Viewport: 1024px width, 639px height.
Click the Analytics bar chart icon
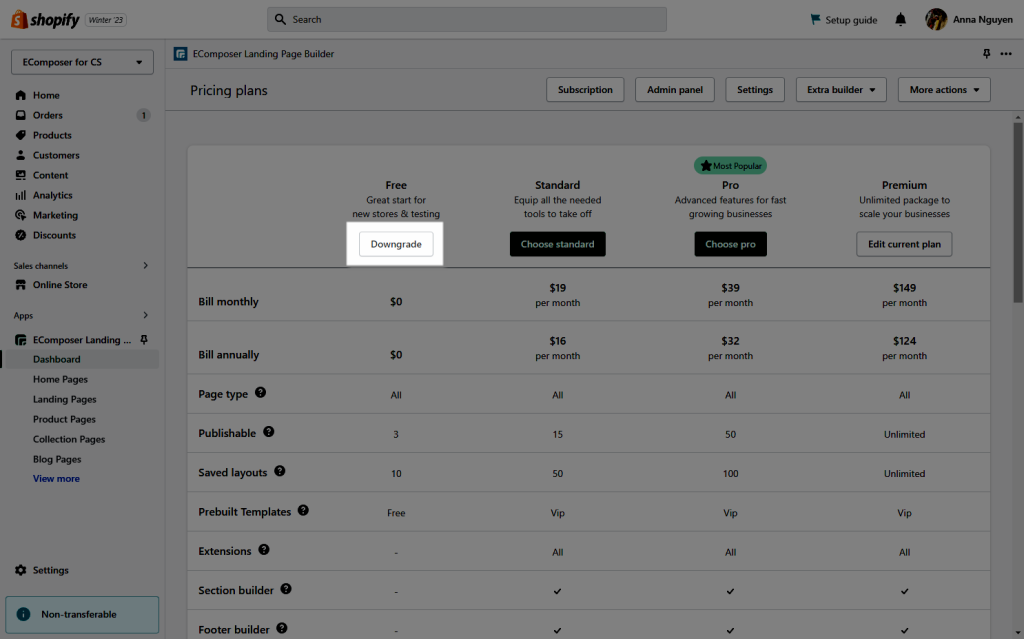pos(21,195)
